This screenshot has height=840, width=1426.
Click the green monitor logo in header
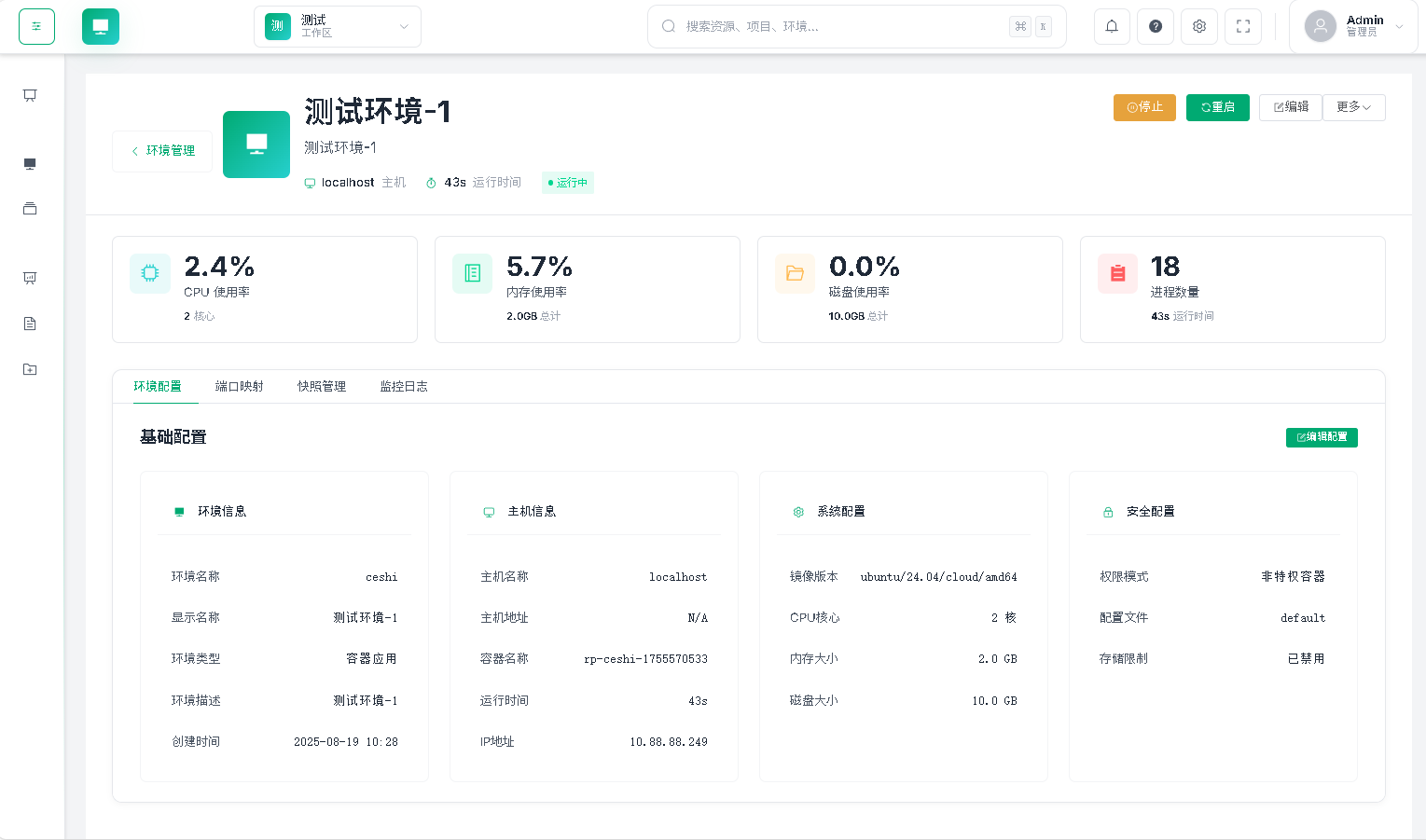click(x=101, y=26)
